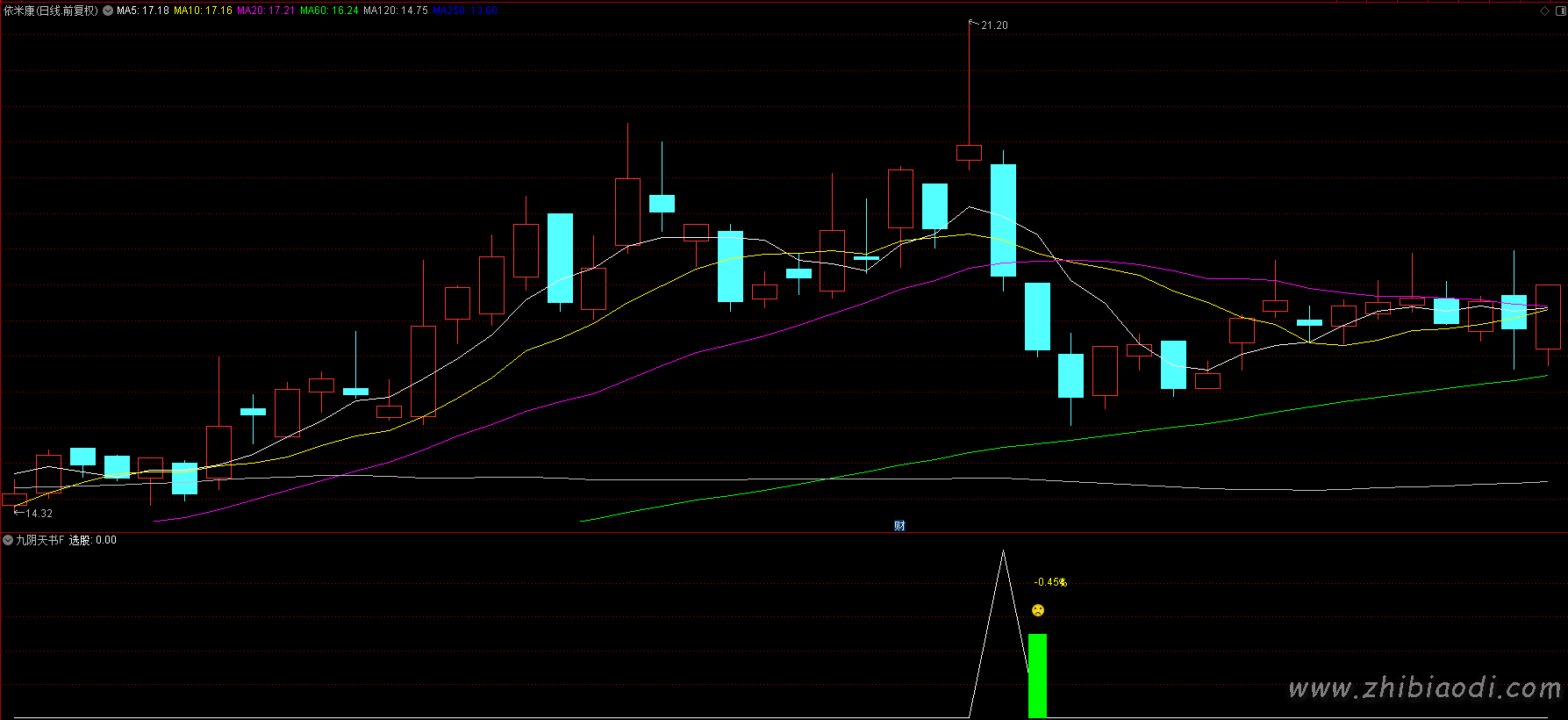Select the MA120: 14.75 label

coord(395,11)
